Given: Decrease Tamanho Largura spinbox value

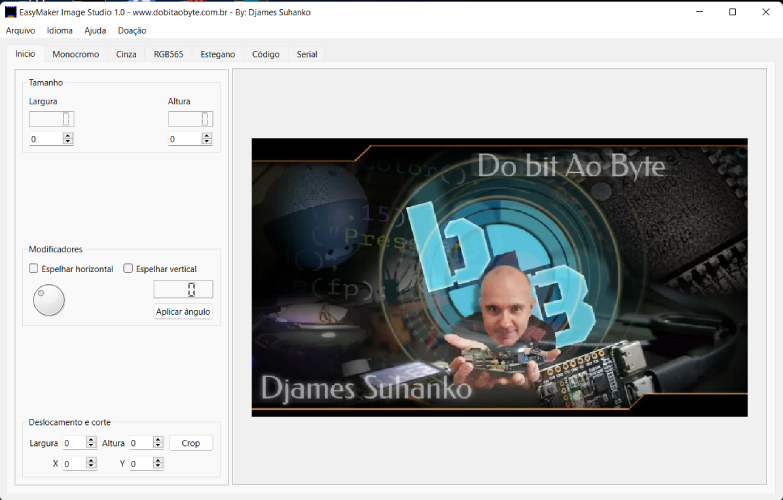Looking at the screenshot, I should click(x=68, y=142).
